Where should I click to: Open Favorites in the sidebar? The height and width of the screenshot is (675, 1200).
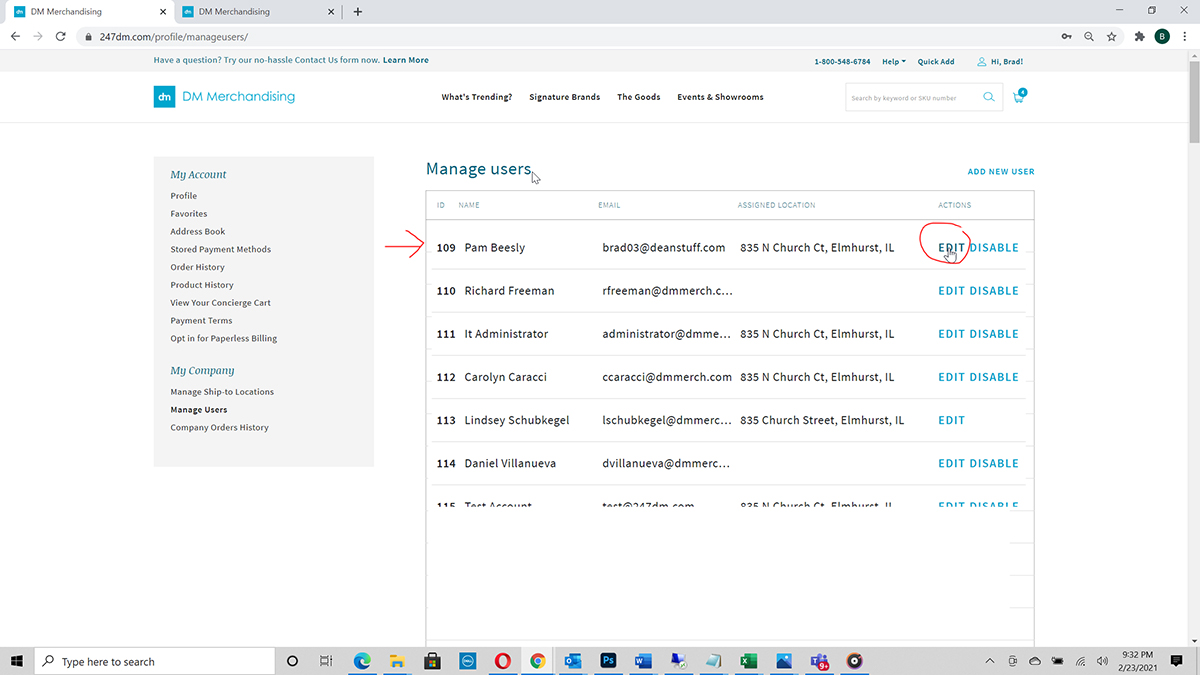189,214
